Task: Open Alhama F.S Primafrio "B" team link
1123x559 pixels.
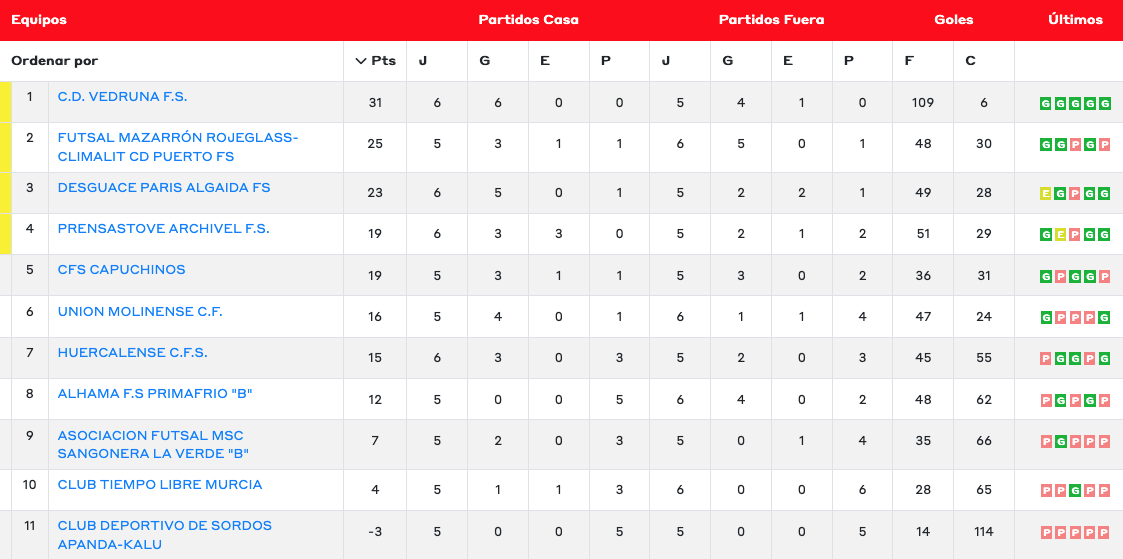Action: [x=155, y=394]
